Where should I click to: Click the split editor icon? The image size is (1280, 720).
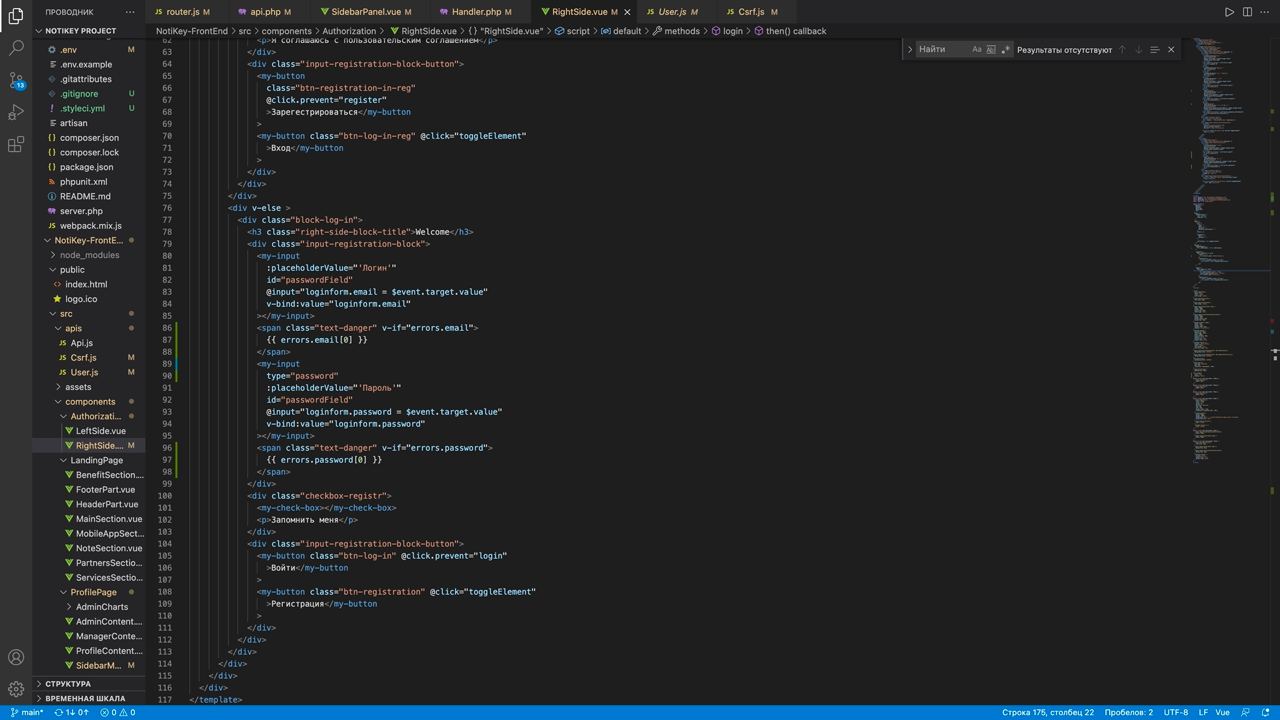click(1248, 12)
